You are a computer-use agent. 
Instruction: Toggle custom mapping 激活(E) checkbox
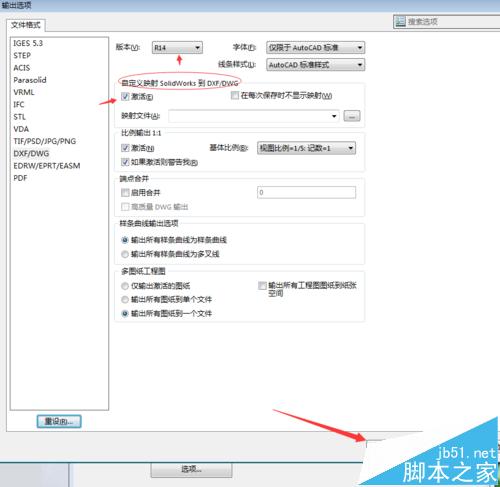(125, 97)
